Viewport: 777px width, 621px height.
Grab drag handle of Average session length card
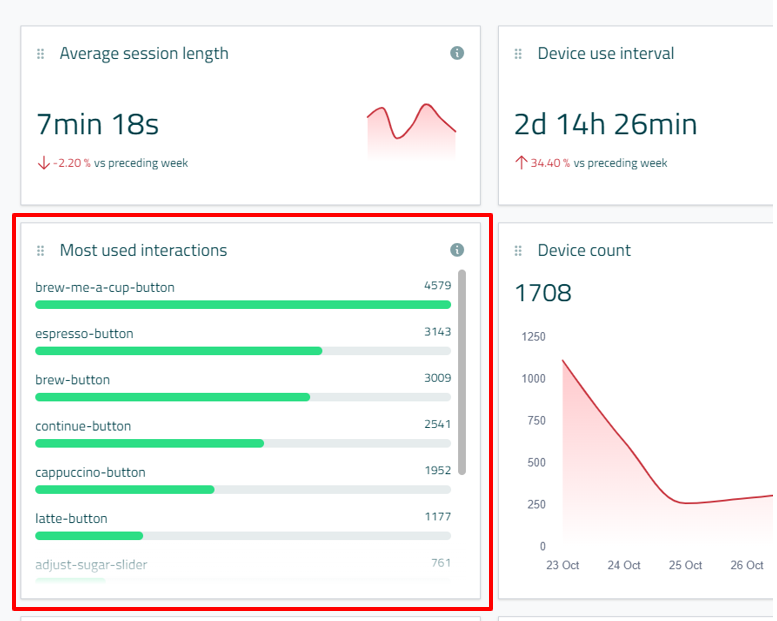pos(41,54)
